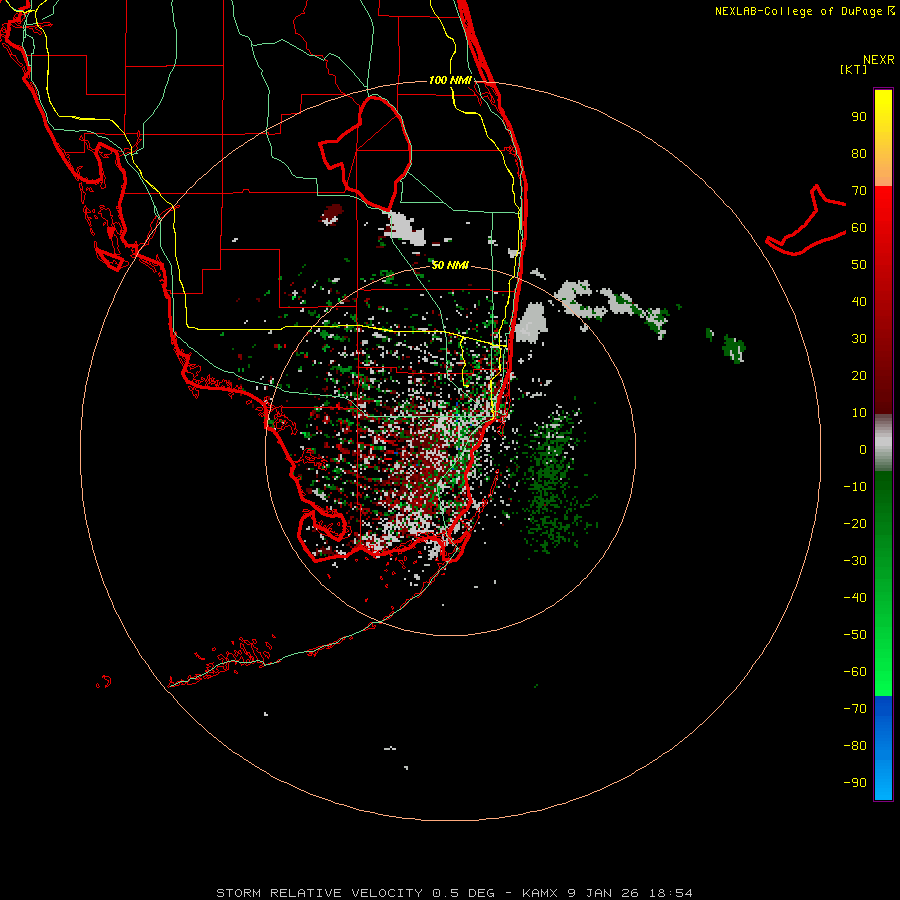This screenshot has width=900, height=900.
Task: Click the -30 value on velocity scale
Action: [x=855, y=561]
